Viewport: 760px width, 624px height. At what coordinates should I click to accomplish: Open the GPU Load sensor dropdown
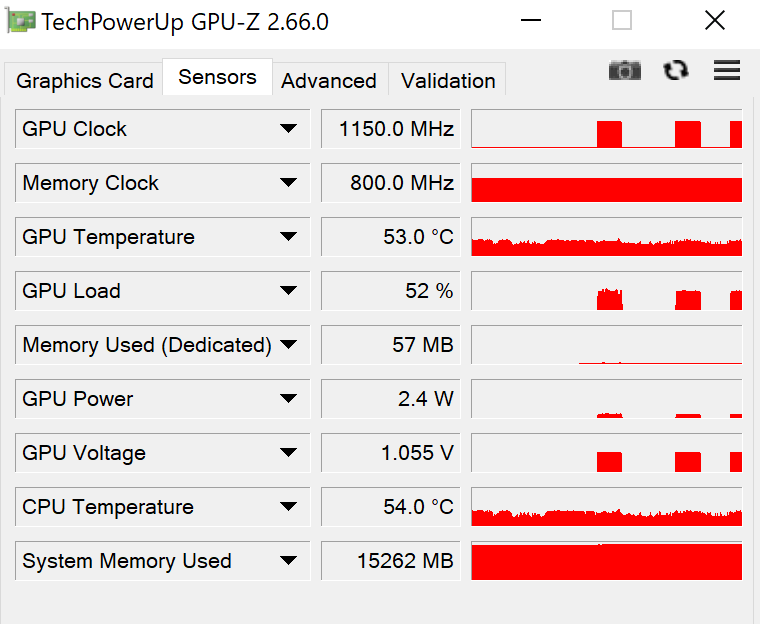pyautogui.click(x=288, y=291)
